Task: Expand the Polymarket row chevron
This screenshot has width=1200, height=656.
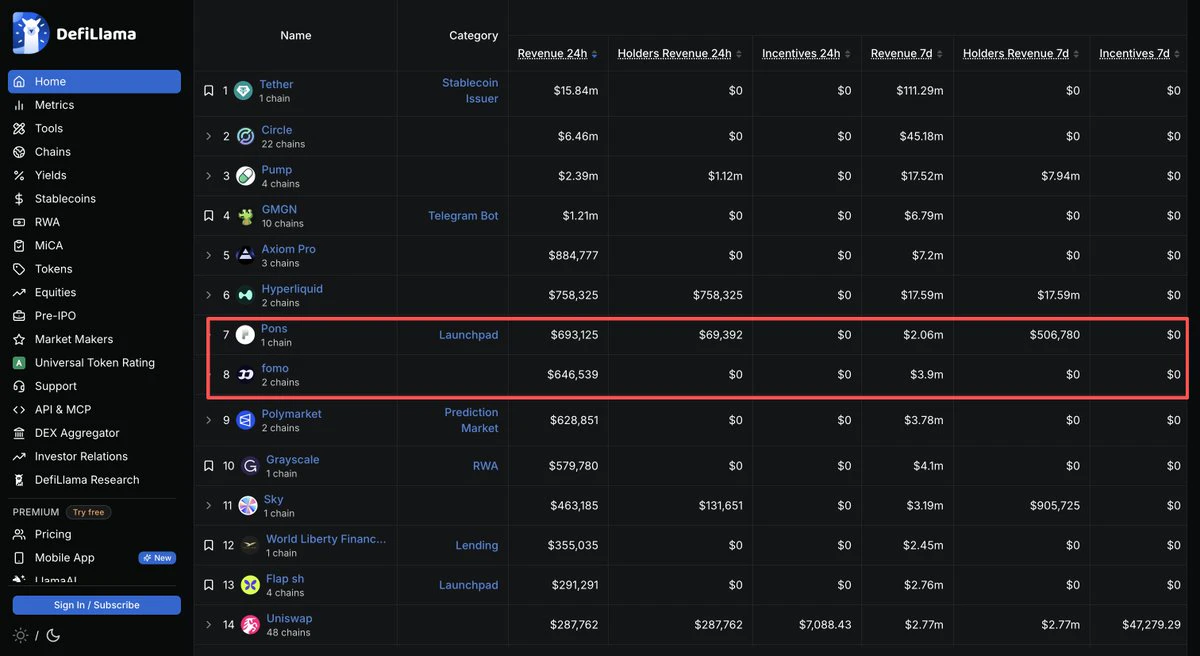Action: click(x=209, y=420)
